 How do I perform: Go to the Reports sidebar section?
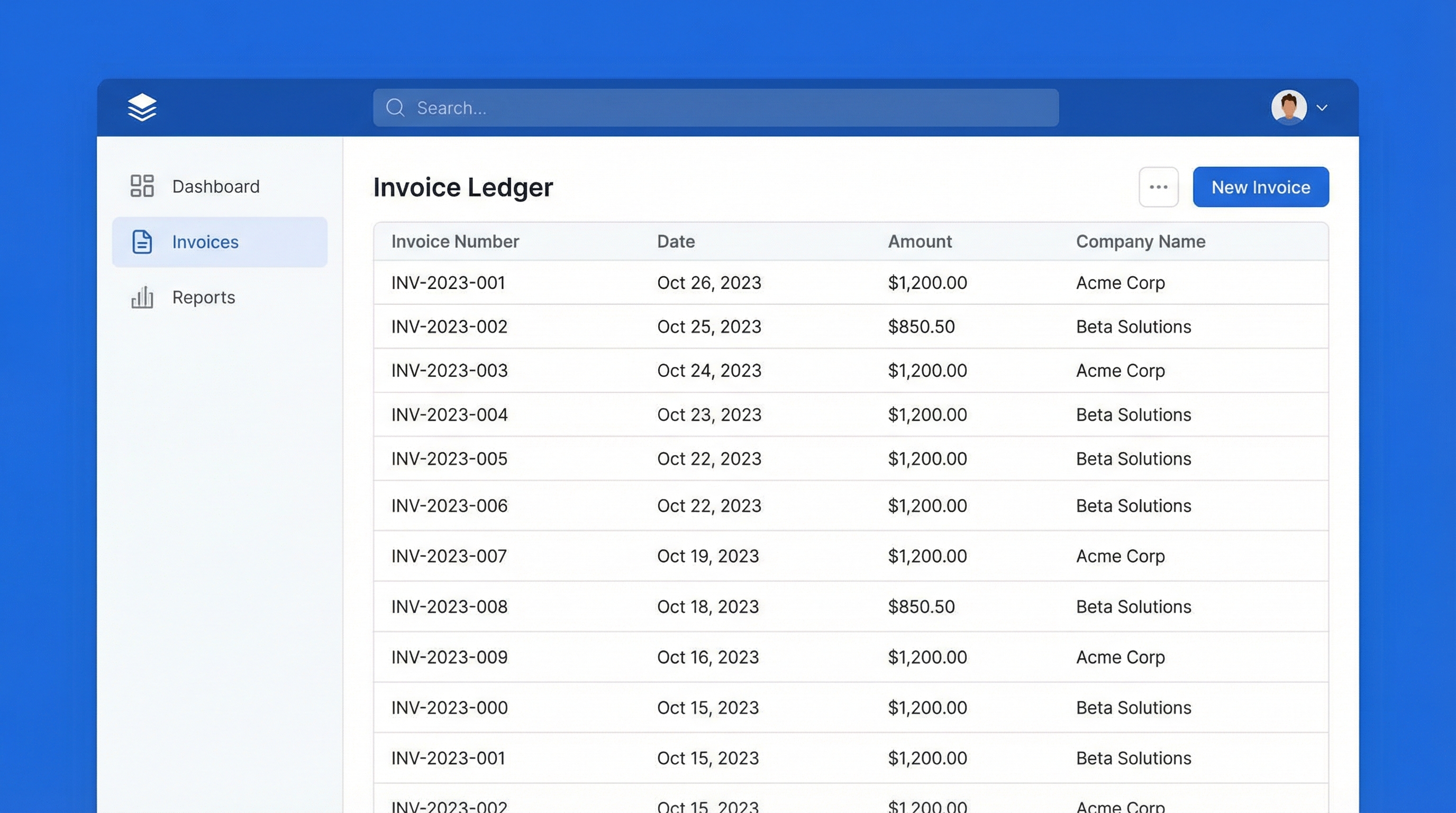[204, 297]
